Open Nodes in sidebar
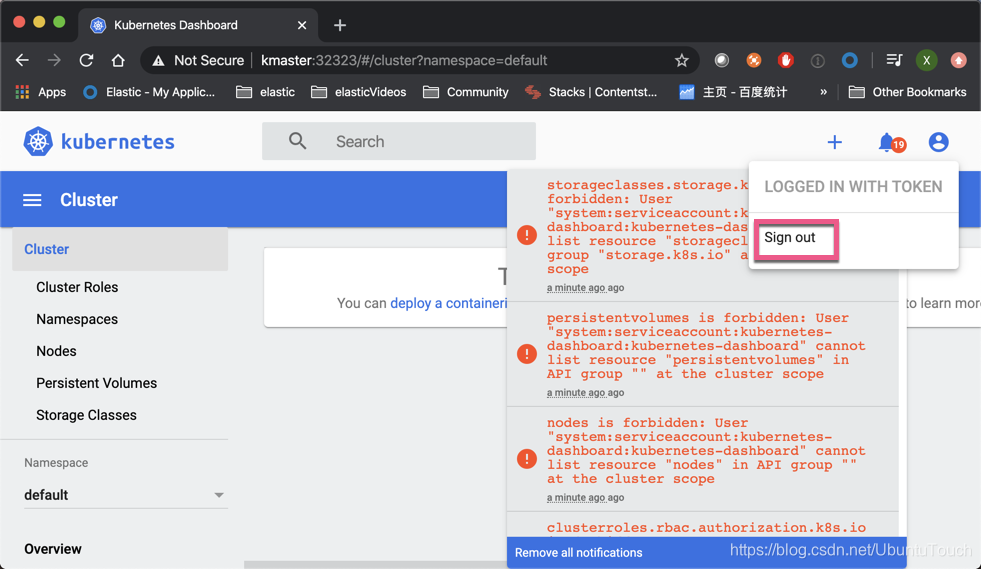This screenshot has width=981, height=569. coord(56,351)
